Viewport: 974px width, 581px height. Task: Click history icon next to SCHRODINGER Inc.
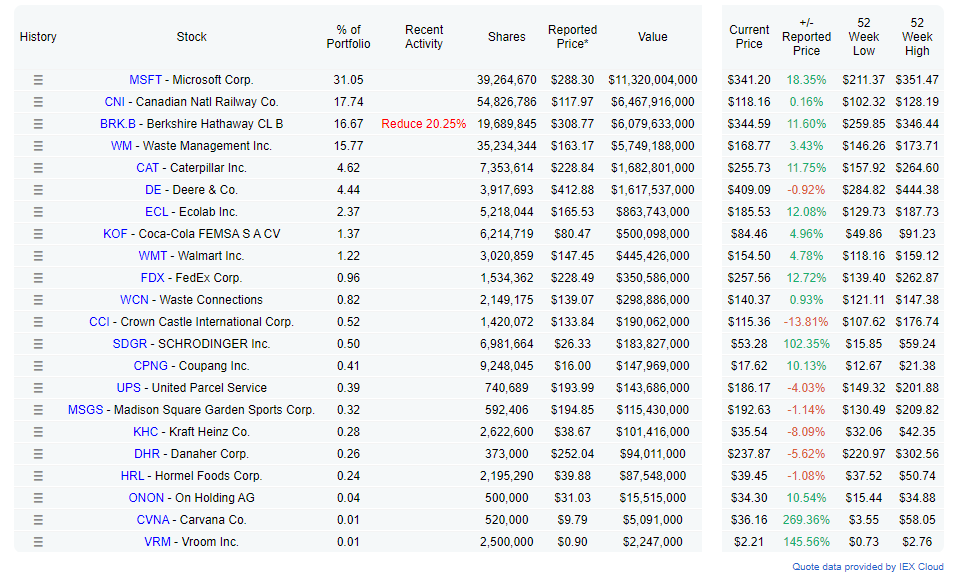[38, 344]
